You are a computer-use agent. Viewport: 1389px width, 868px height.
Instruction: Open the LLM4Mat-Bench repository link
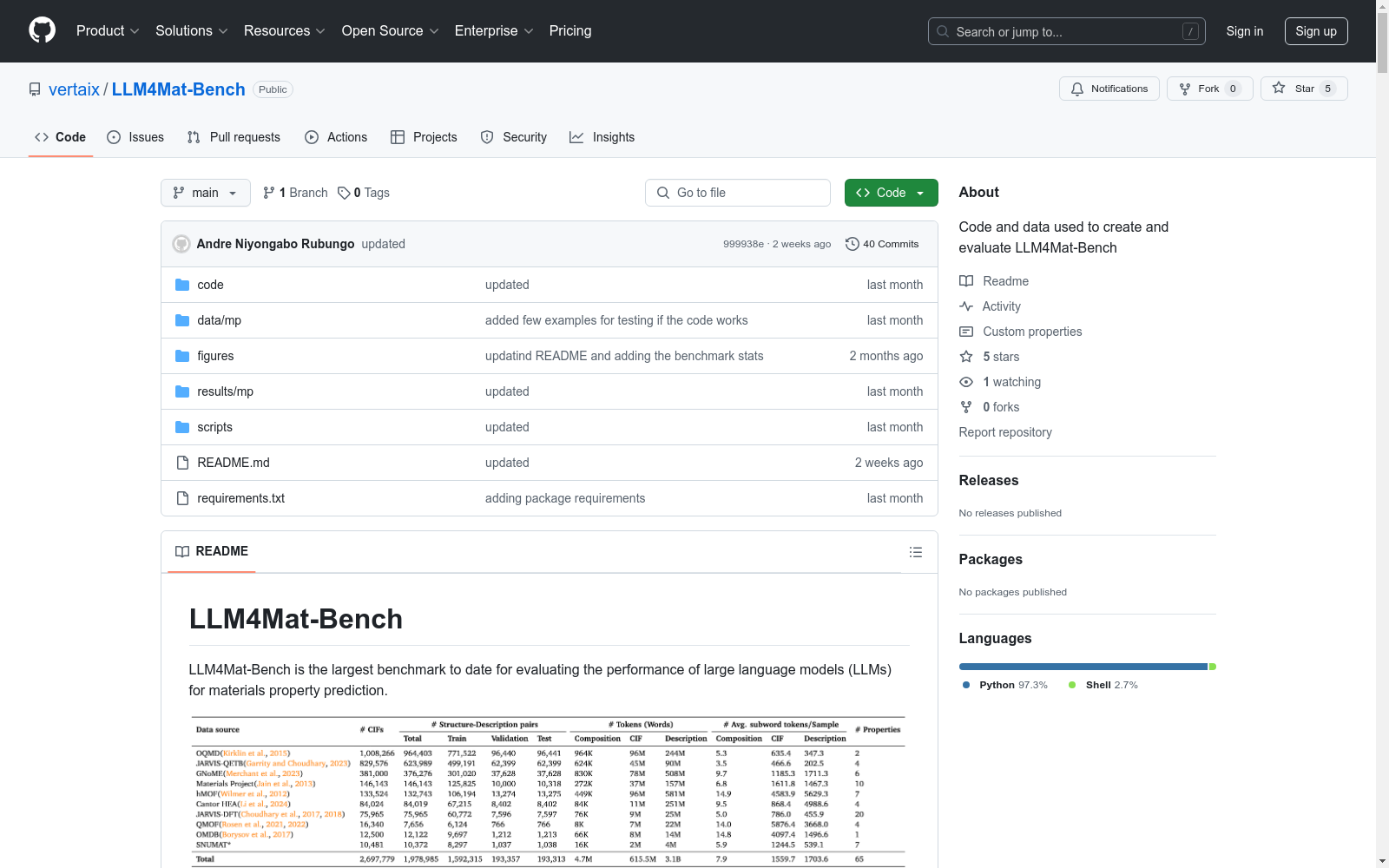pyautogui.click(x=179, y=89)
